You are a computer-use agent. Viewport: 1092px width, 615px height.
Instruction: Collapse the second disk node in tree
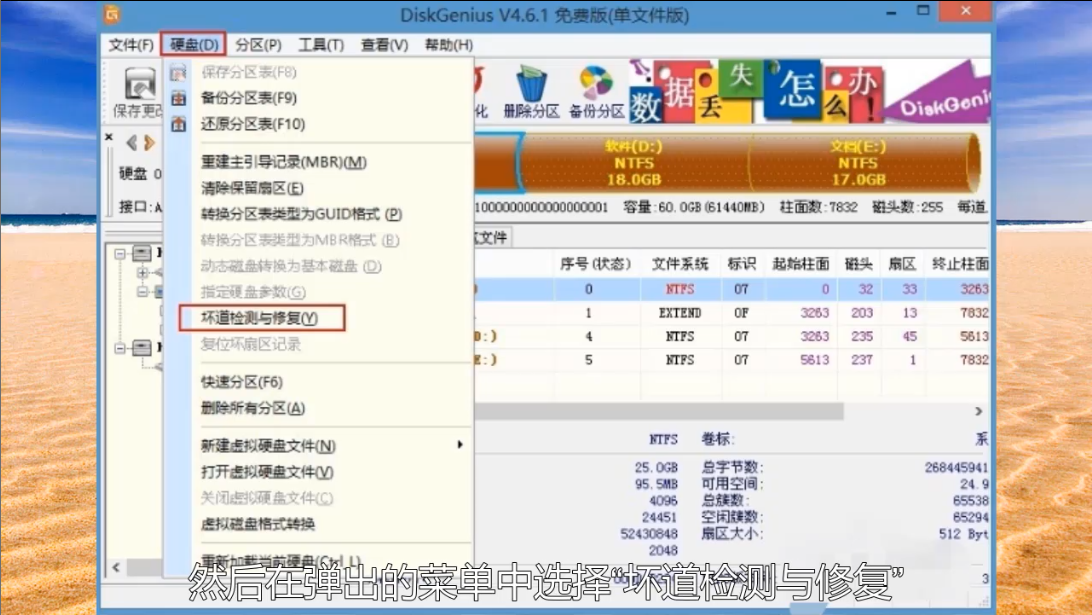120,347
